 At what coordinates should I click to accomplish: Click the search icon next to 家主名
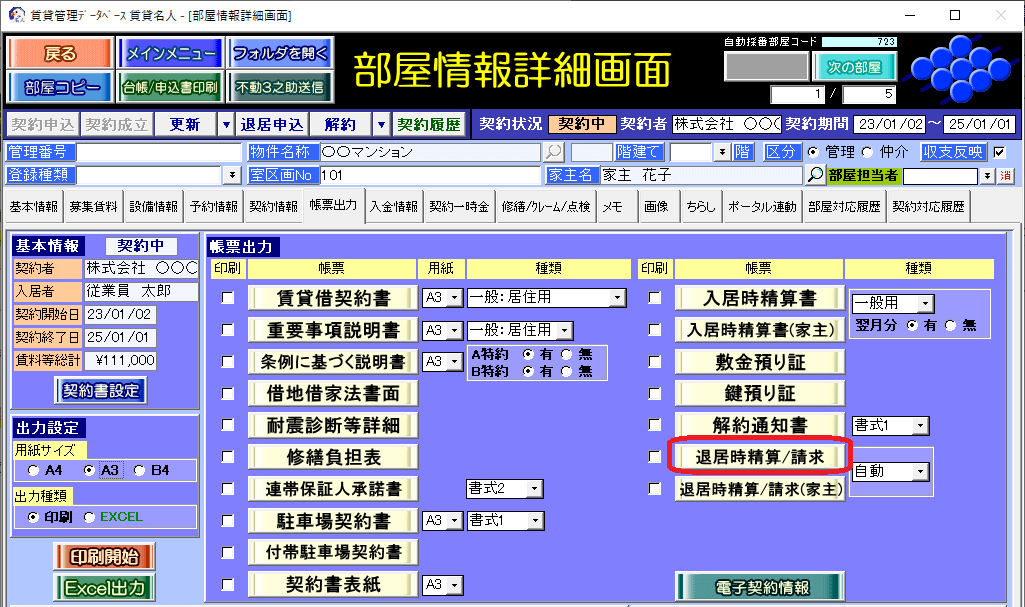pyautogui.click(x=816, y=175)
